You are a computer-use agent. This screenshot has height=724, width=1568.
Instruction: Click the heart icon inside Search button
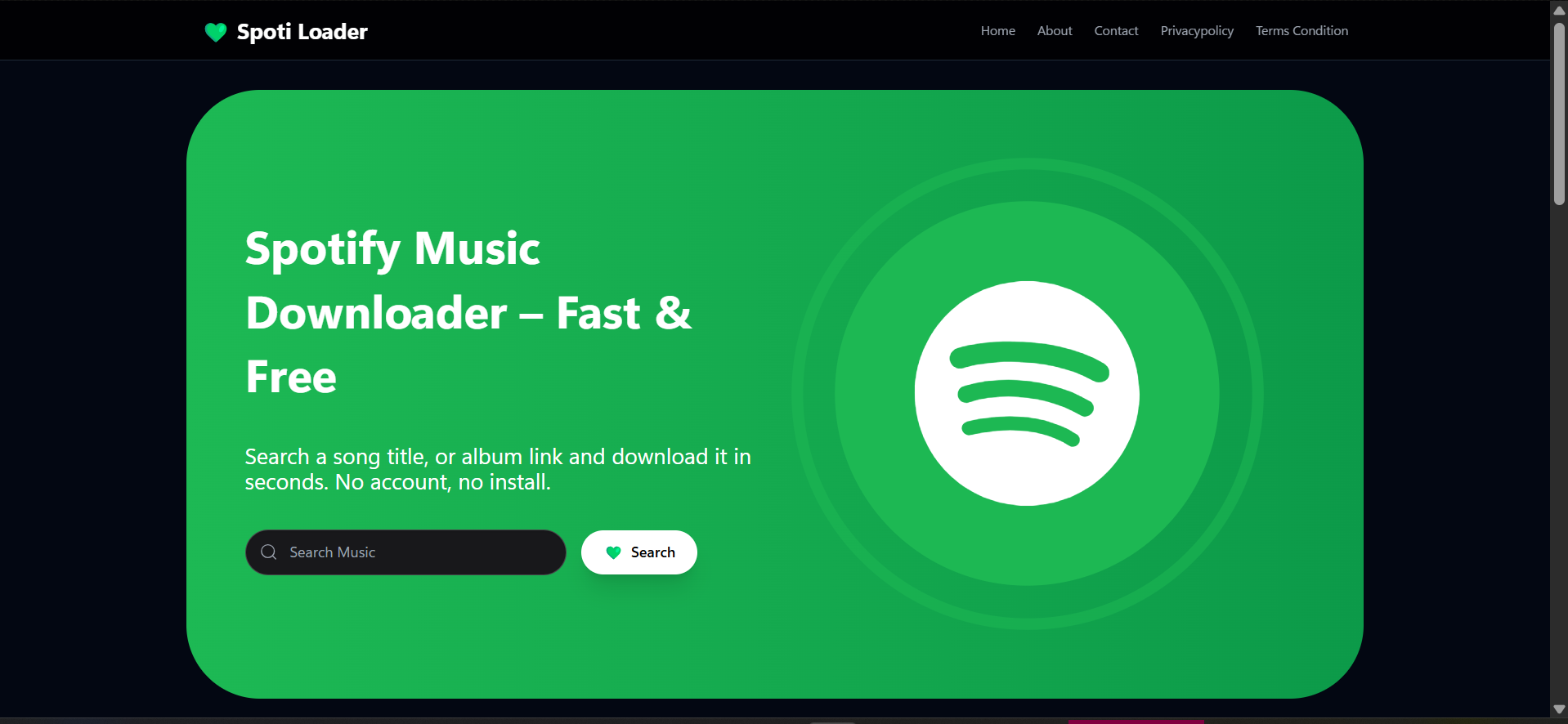[614, 552]
